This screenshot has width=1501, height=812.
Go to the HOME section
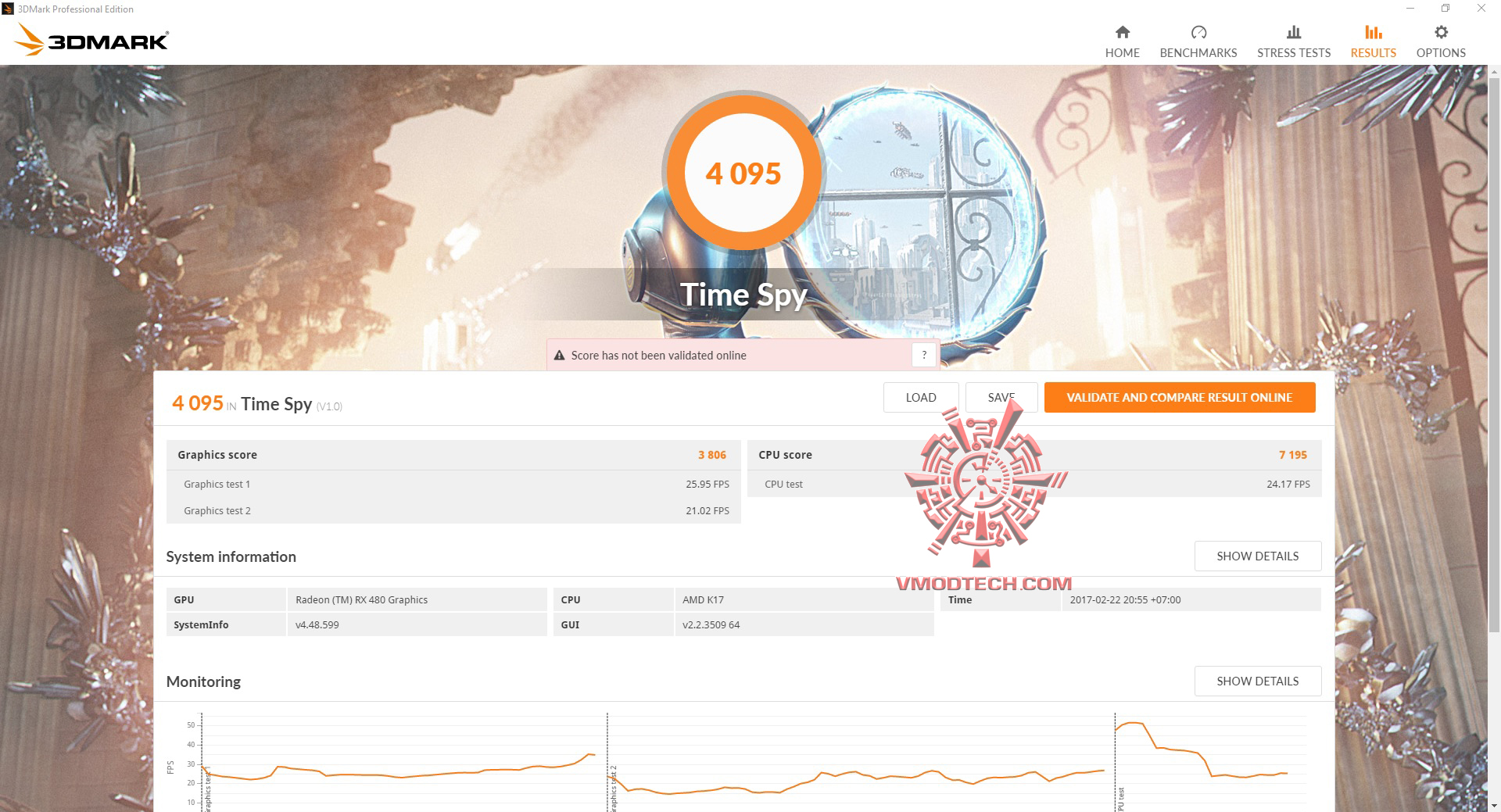click(x=1122, y=41)
